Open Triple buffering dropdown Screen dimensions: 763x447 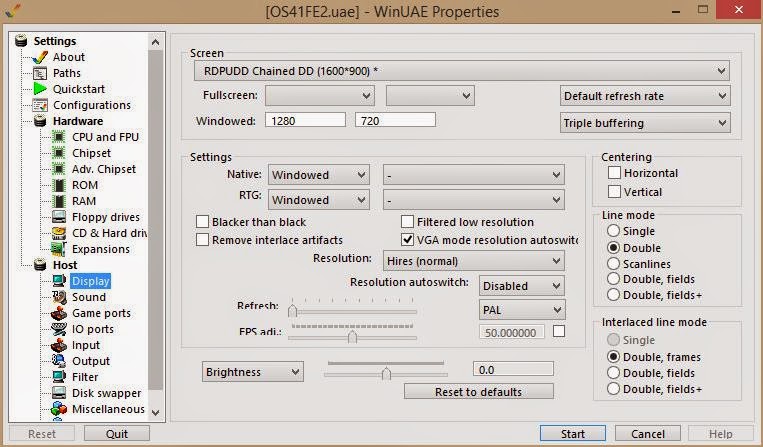(x=645, y=123)
